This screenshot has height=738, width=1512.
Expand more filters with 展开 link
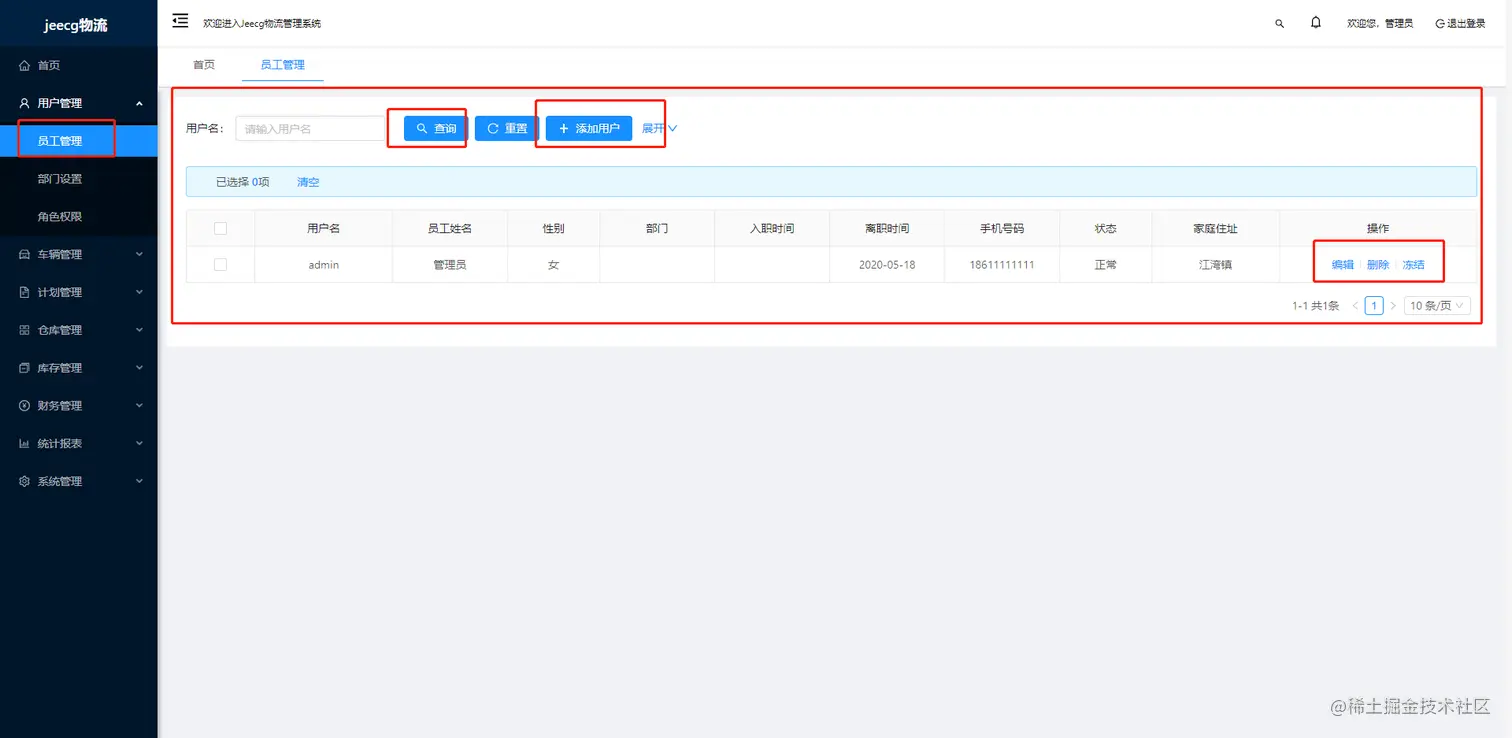coord(659,128)
